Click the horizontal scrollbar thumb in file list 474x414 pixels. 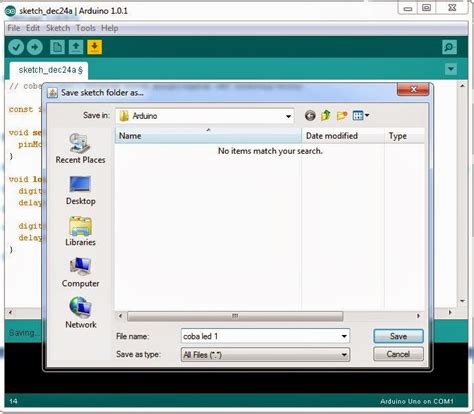235,316
